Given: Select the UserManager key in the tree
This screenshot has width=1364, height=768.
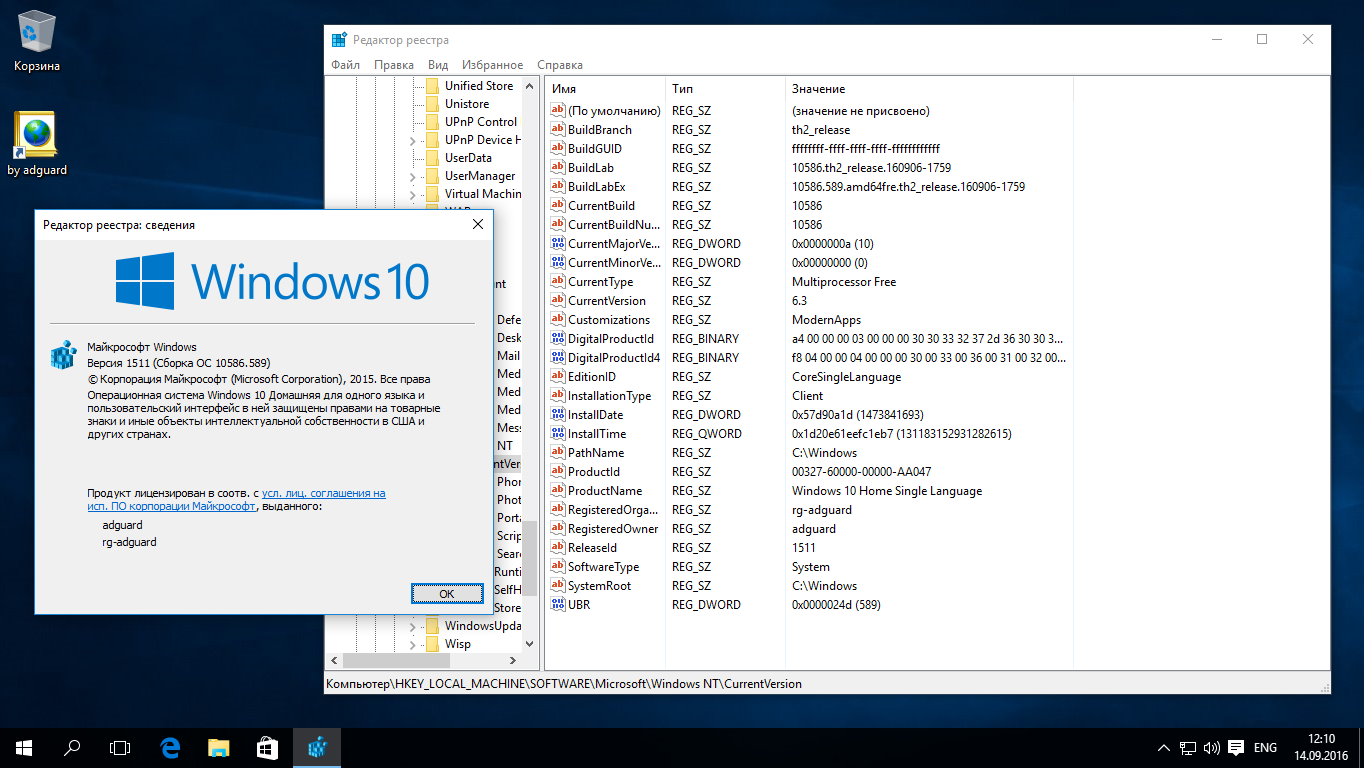Looking at the screenshot, I should pyautogui.click(x=480, y=176).
